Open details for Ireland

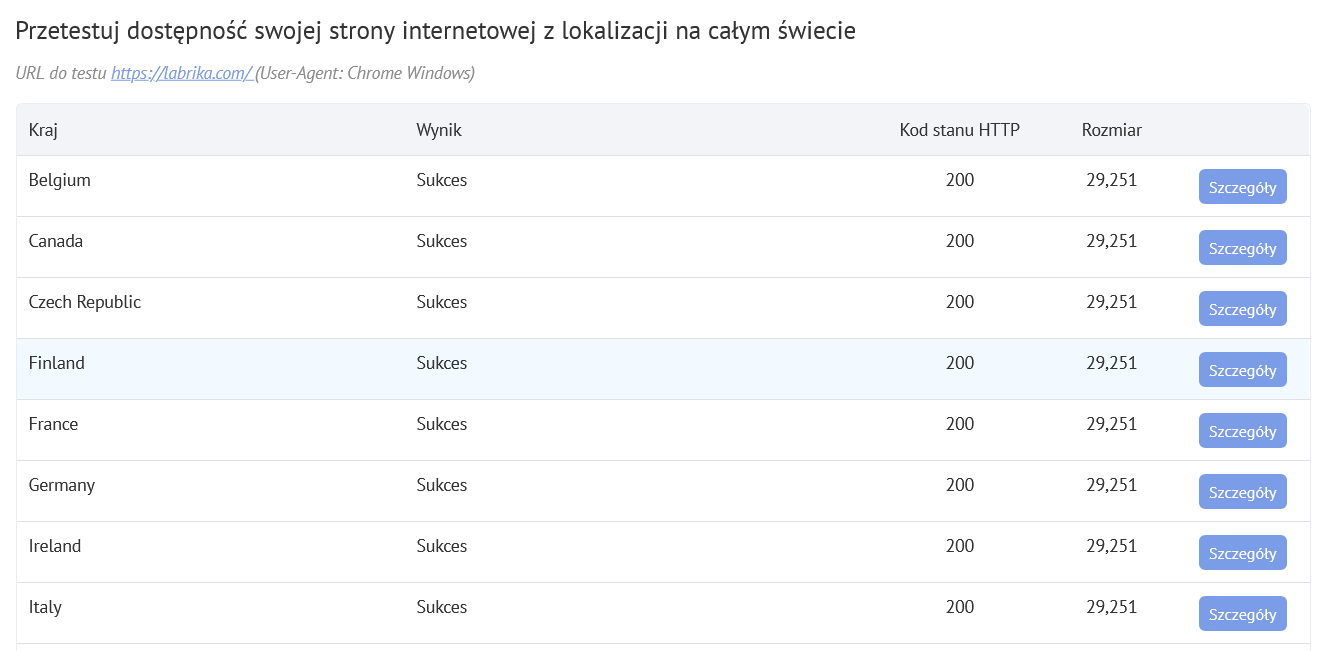click(1242, 552)
